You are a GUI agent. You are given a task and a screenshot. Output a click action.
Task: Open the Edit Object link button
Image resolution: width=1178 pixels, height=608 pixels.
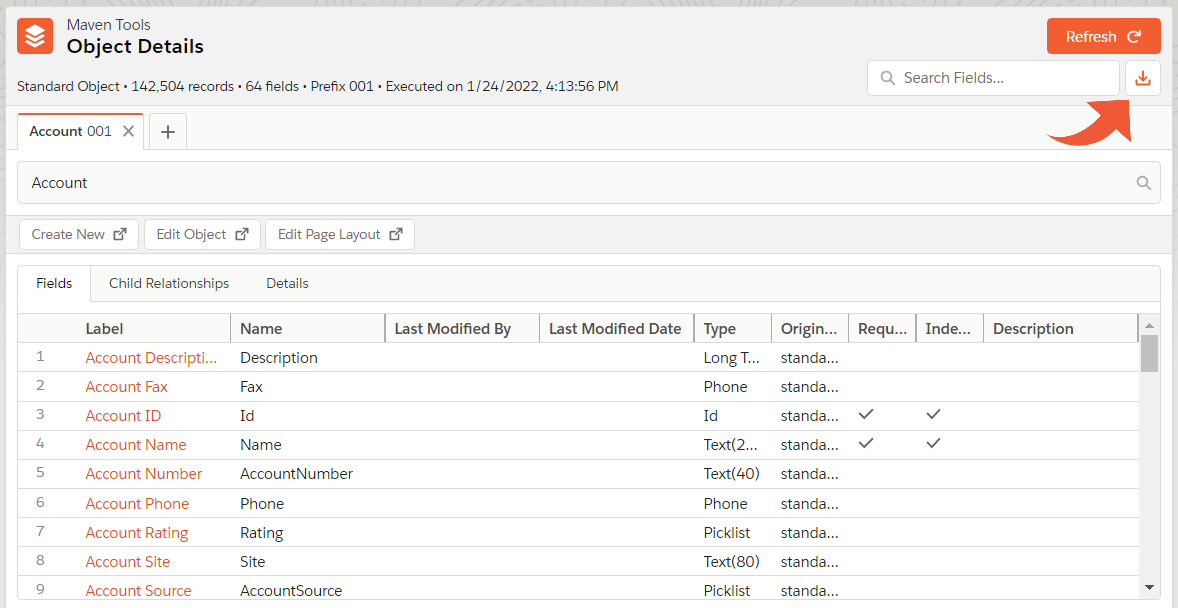coord(202,234)
